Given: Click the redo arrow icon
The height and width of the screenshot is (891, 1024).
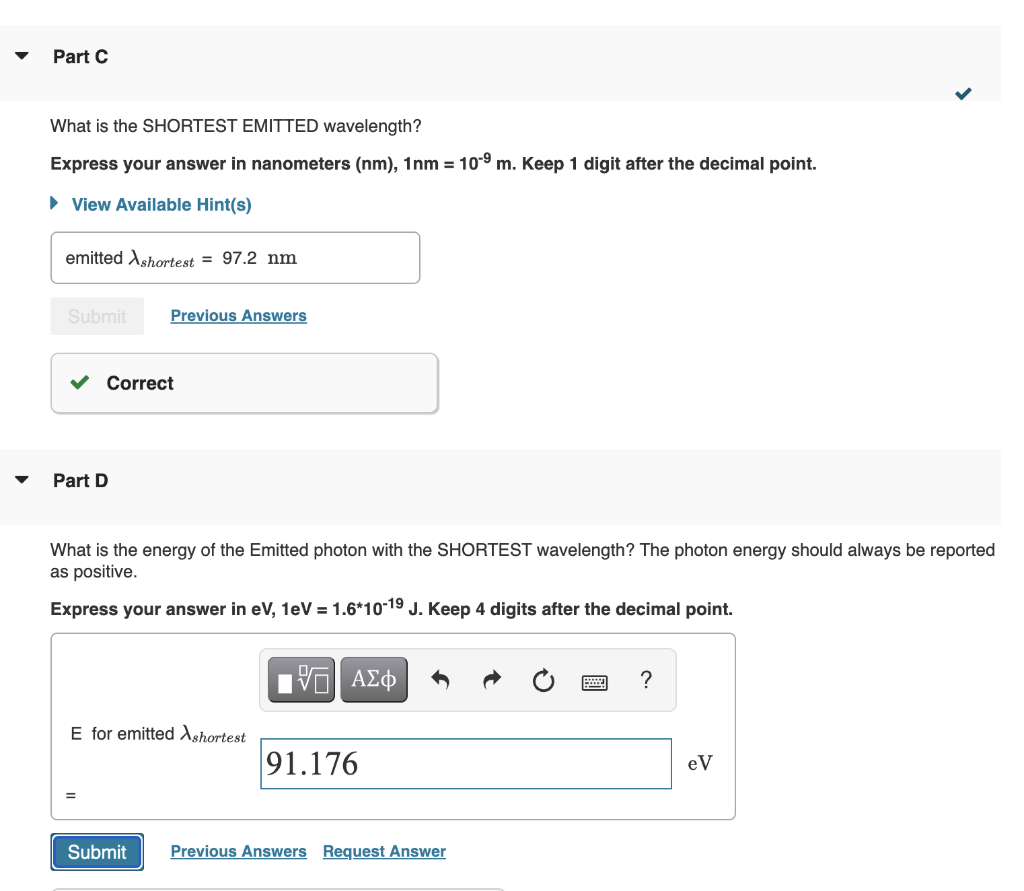Looking at the screenshot, I should tap(492, 680).
